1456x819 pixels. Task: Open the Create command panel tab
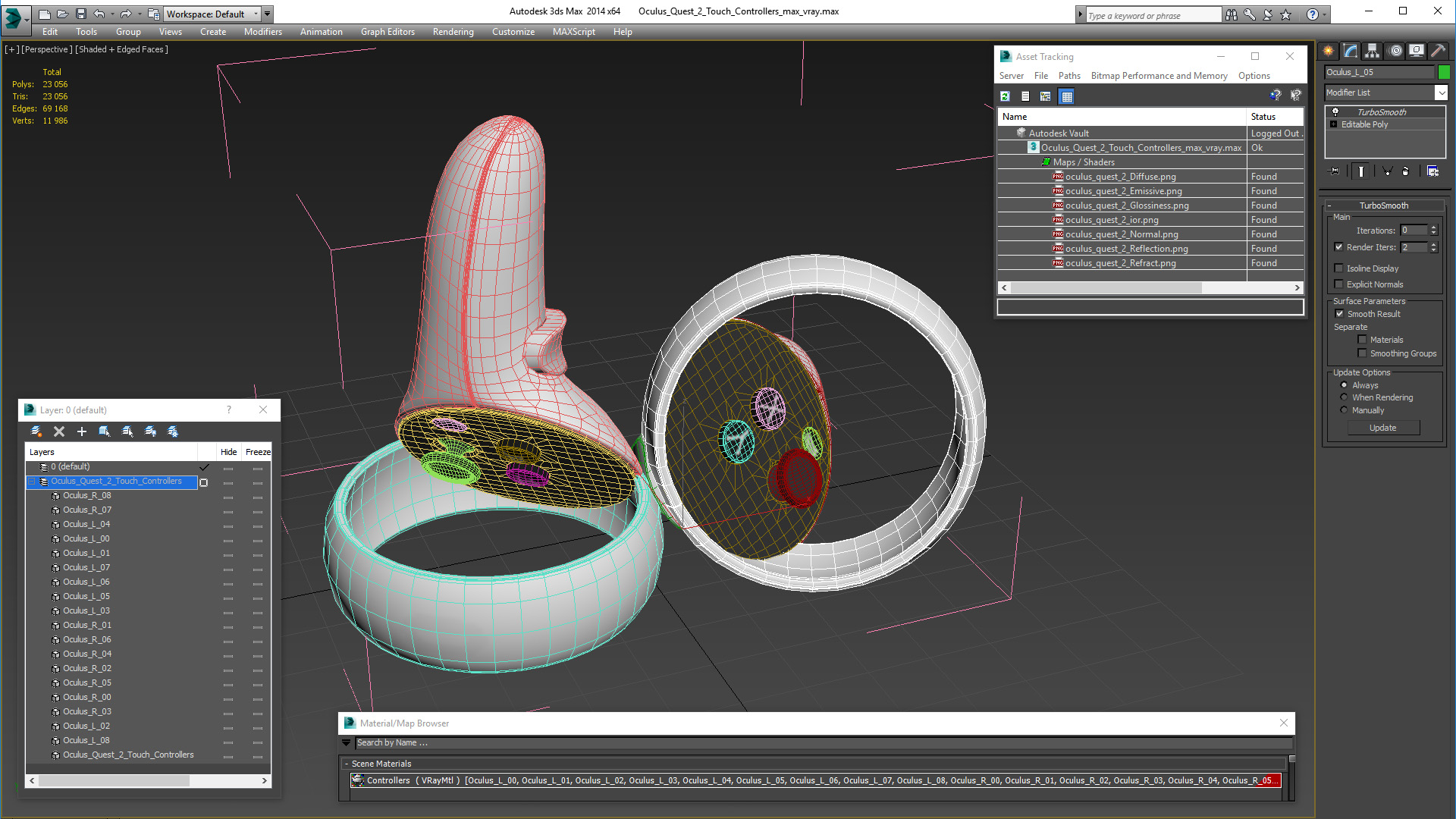point(1329,51)
